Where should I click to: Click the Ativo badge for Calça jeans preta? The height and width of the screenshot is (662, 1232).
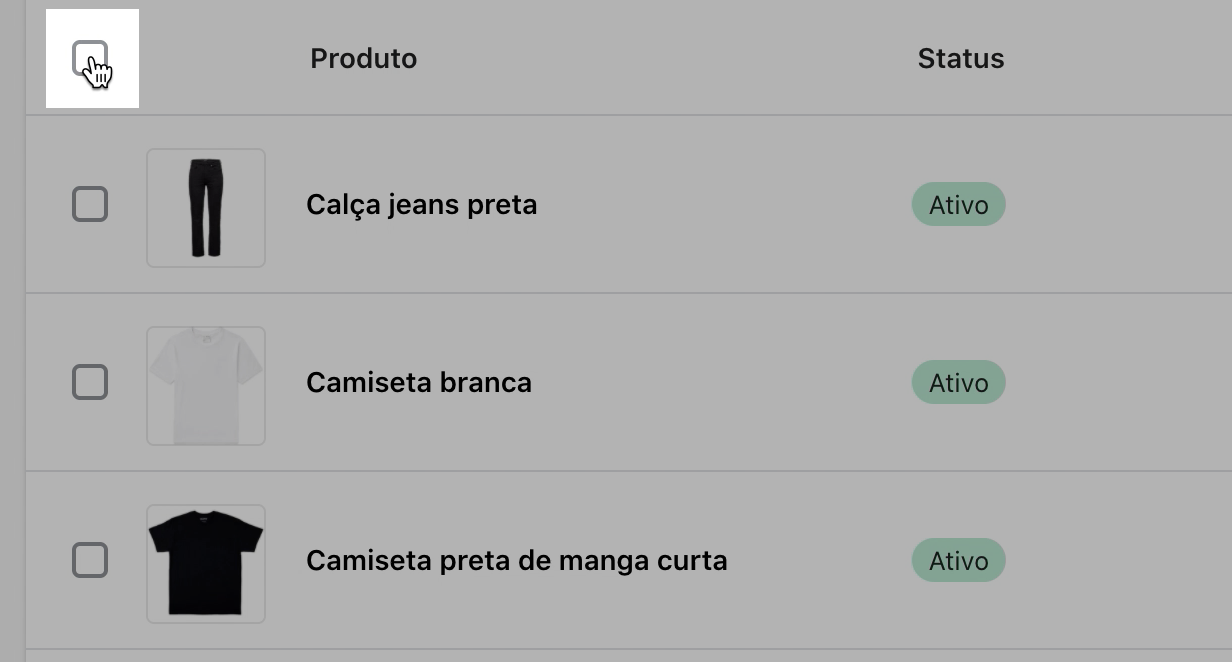[958, 205]
